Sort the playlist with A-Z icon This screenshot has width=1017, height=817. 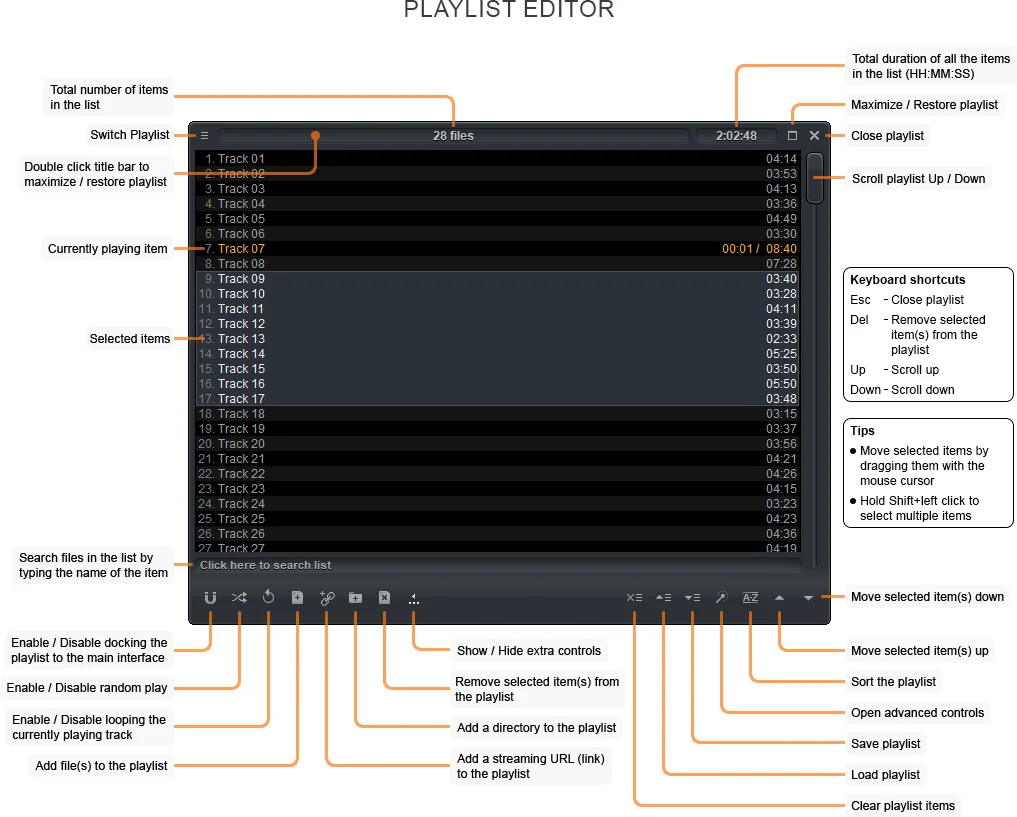750,598
